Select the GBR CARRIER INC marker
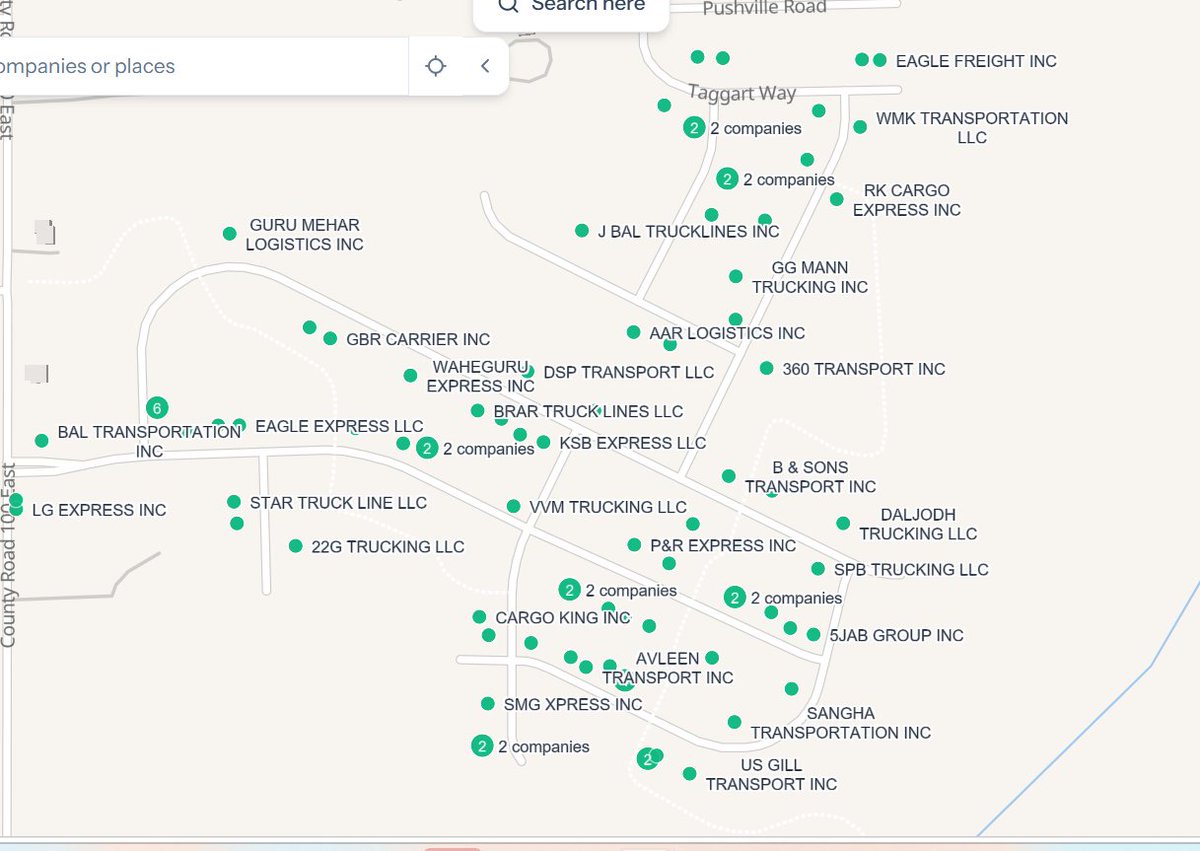This screenshot has height=851, width=1200. pos(330,339)
